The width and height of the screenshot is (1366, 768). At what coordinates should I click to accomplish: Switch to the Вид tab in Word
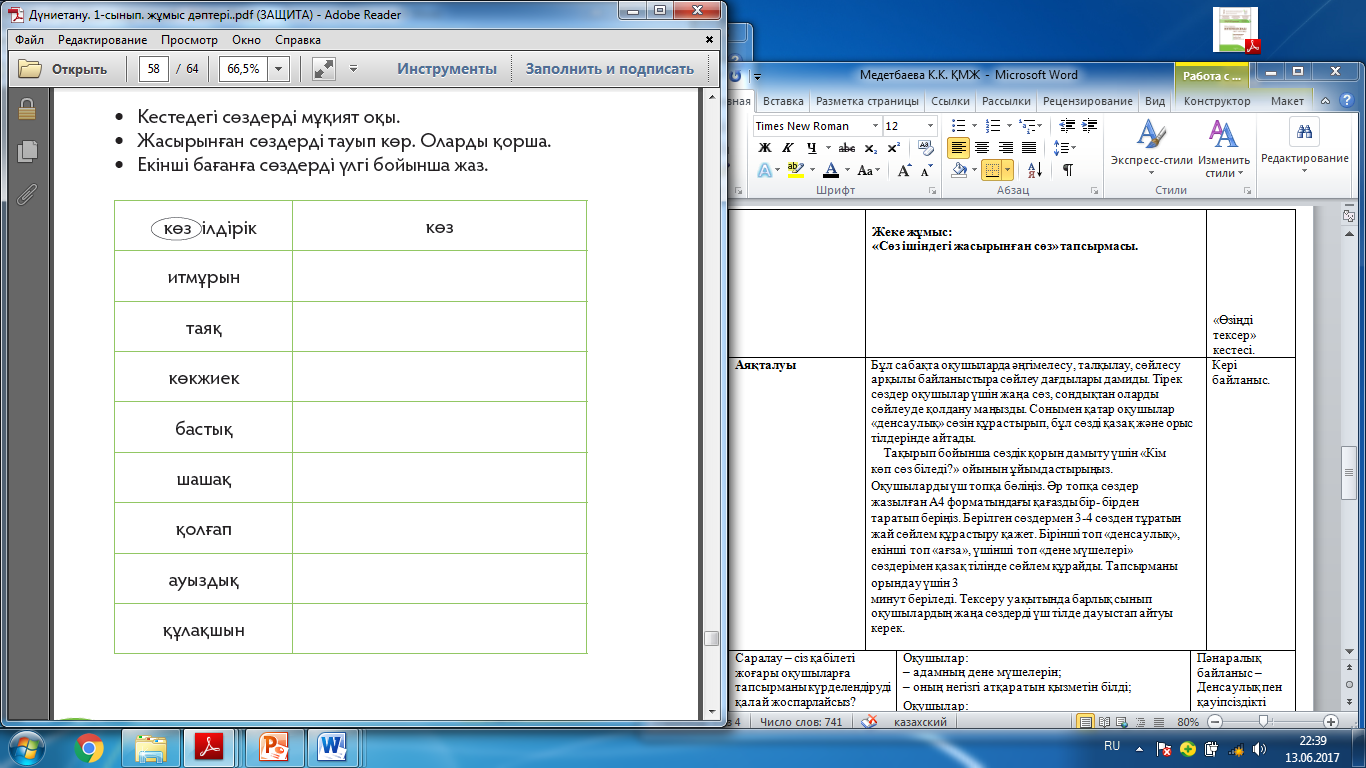coord(1155,101)
